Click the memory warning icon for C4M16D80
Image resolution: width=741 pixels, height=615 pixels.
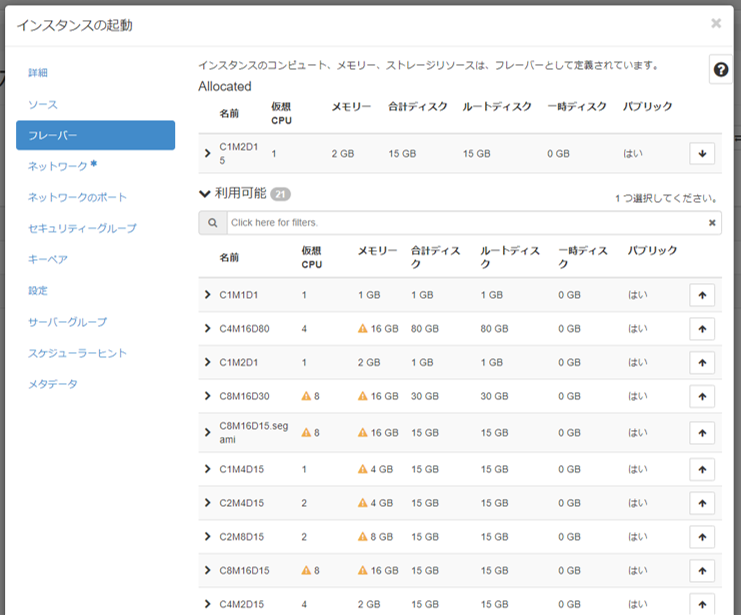[x=362, y=329]
